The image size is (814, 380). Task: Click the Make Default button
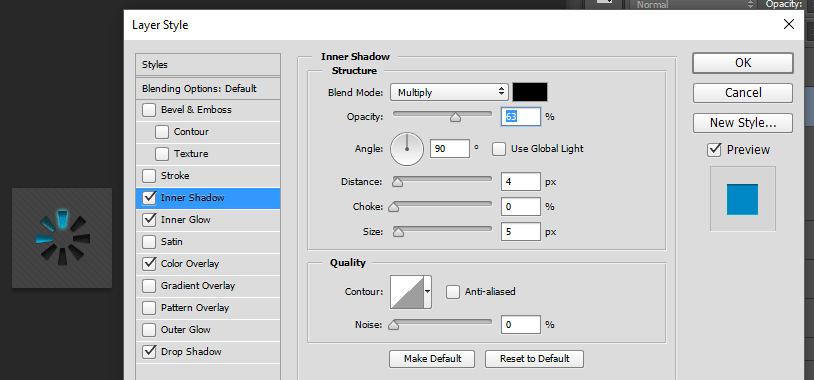[432, 359]
